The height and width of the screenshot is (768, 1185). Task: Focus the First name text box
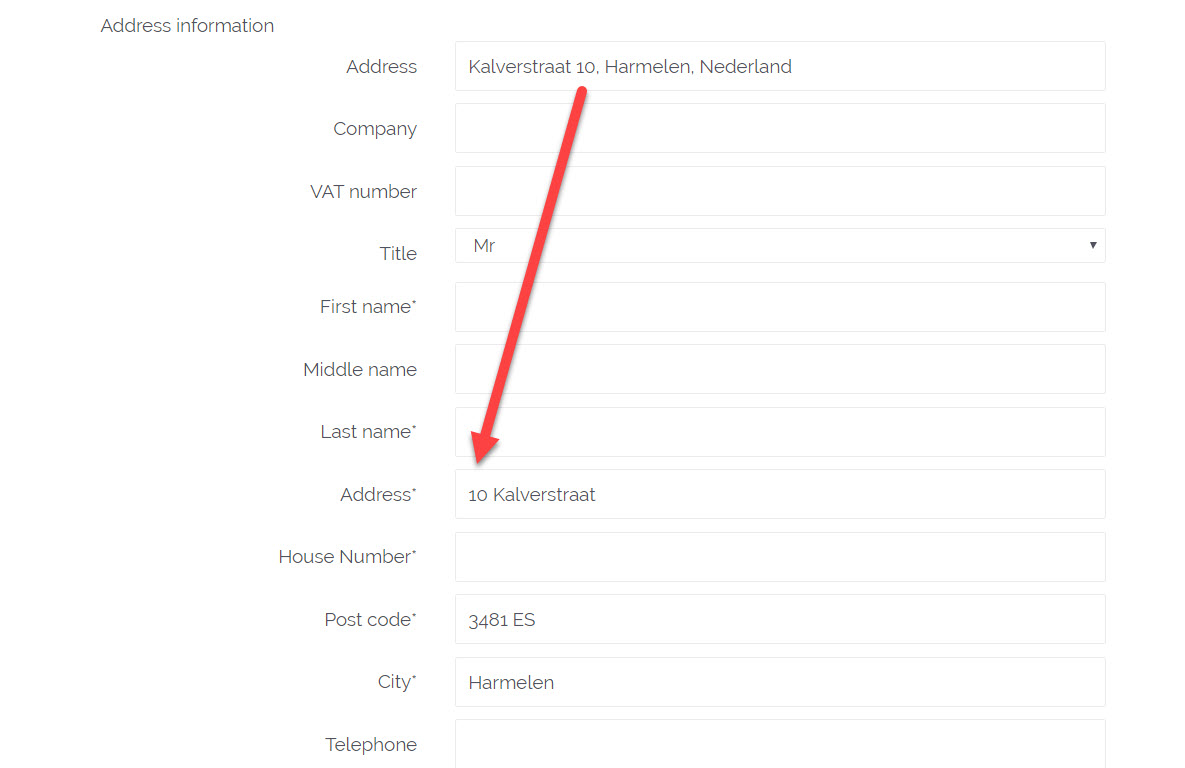[780, 307]
